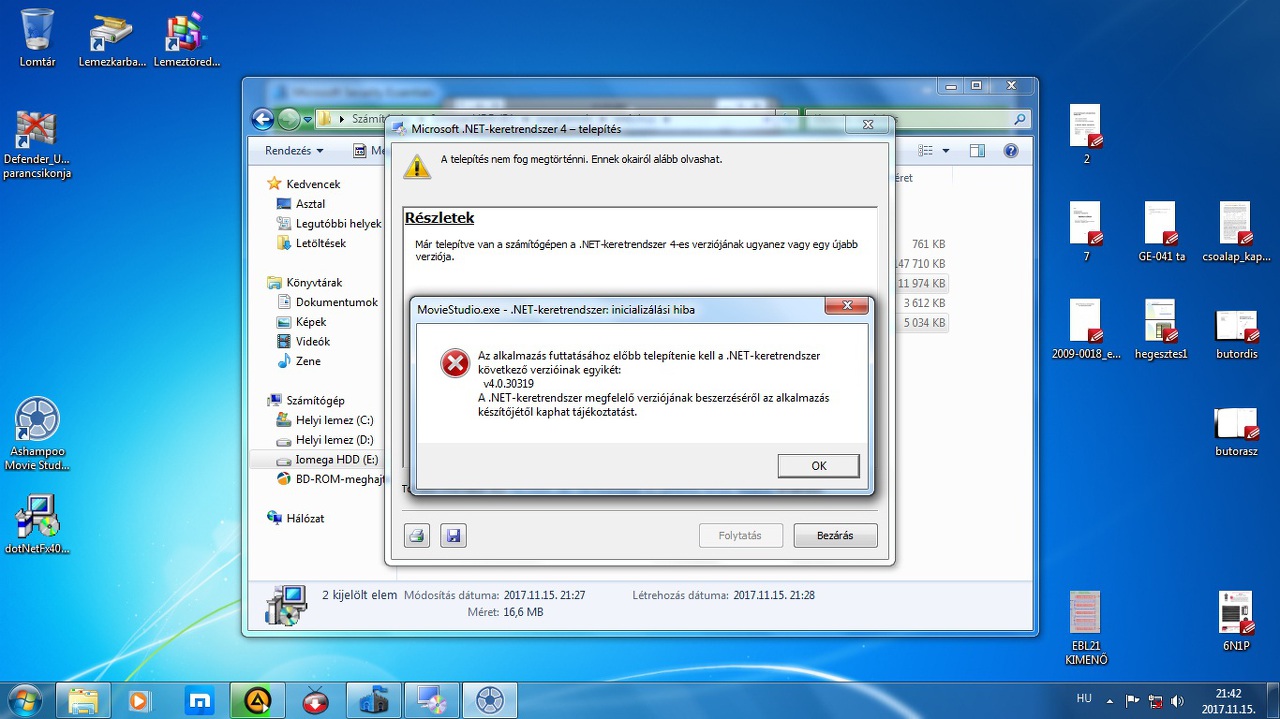This screenshot has width=1280, height=719.
Task: Click the disabled Folytatás button
Action: [740, 536]
